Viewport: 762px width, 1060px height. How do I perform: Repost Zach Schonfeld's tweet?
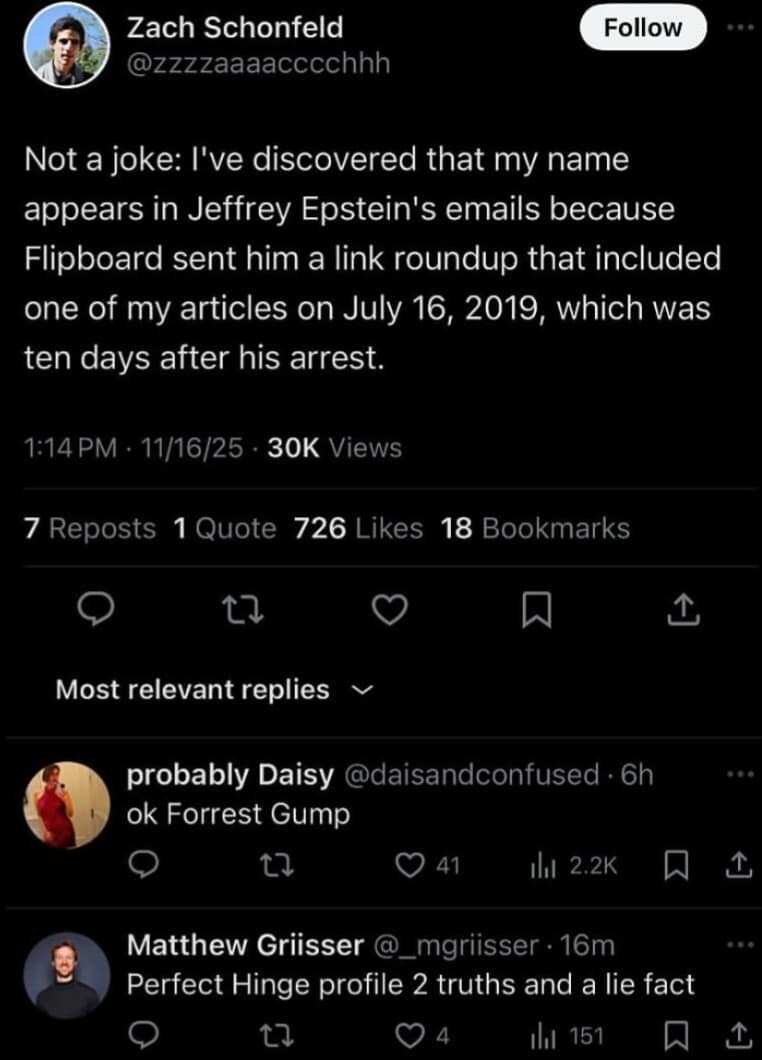[243, 610]
